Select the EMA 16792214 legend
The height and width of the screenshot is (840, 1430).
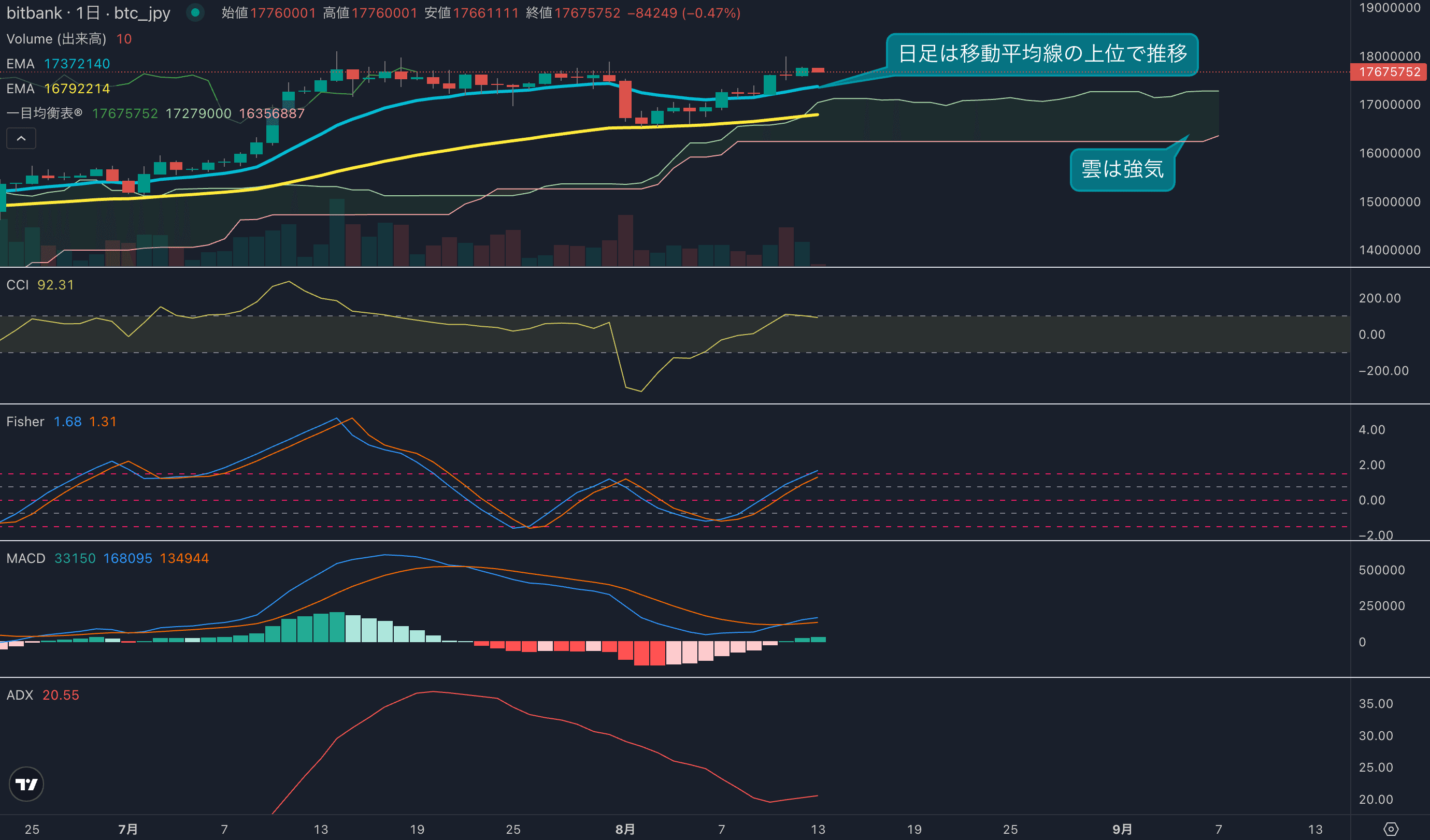coord(58,89)
